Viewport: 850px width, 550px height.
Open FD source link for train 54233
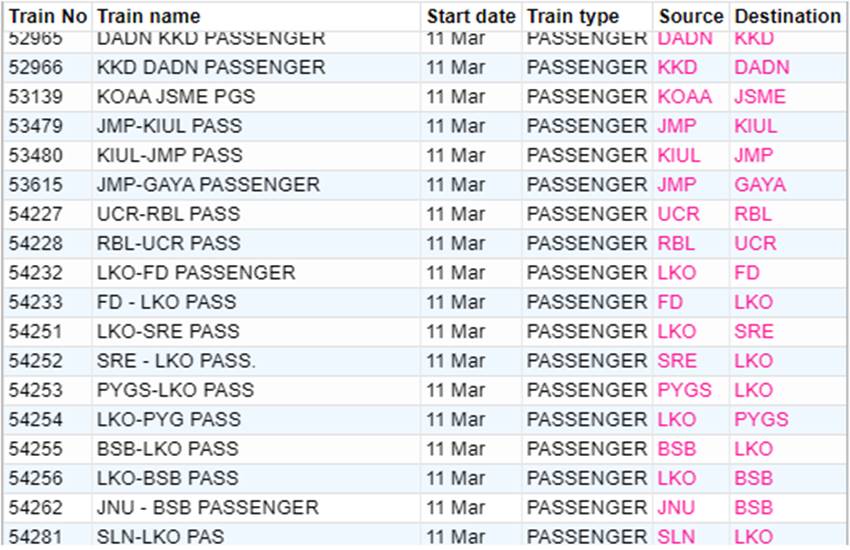[670, 302]
